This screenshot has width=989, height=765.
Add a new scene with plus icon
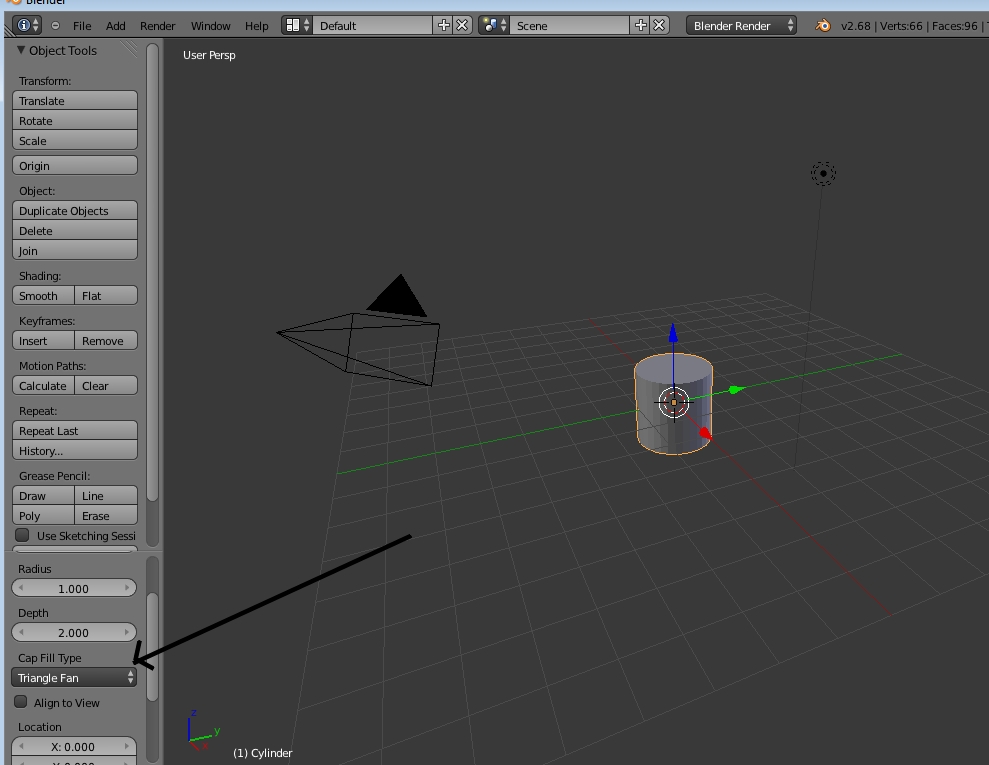point(640,25)
